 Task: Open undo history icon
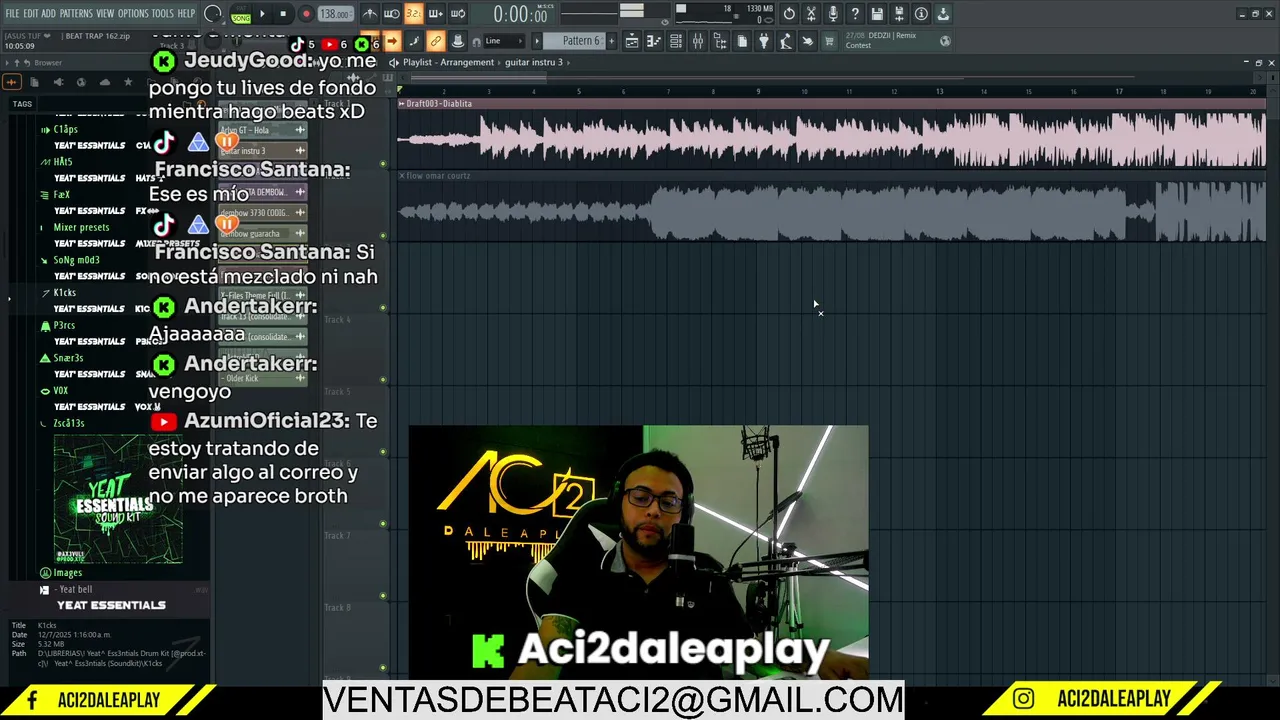(x=789, y=14)
